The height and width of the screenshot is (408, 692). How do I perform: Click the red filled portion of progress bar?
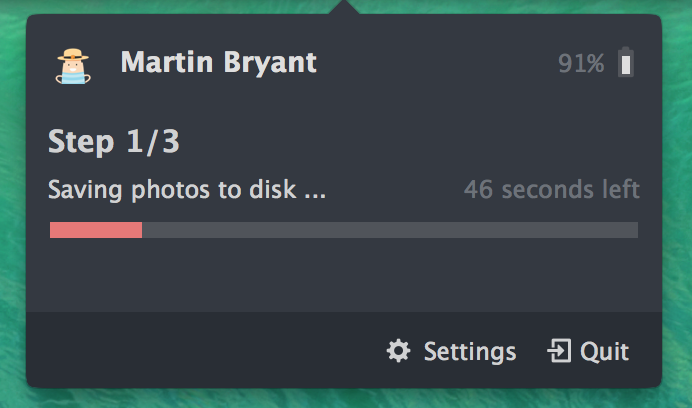96,230
